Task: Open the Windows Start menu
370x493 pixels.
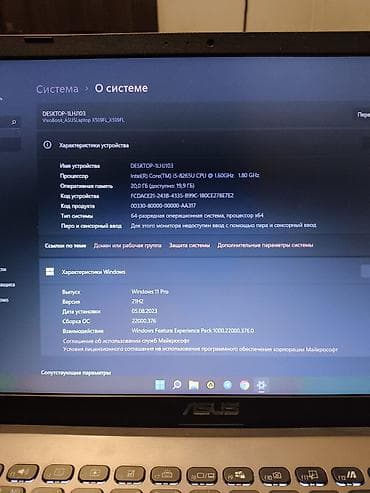Action: (160, 385)
